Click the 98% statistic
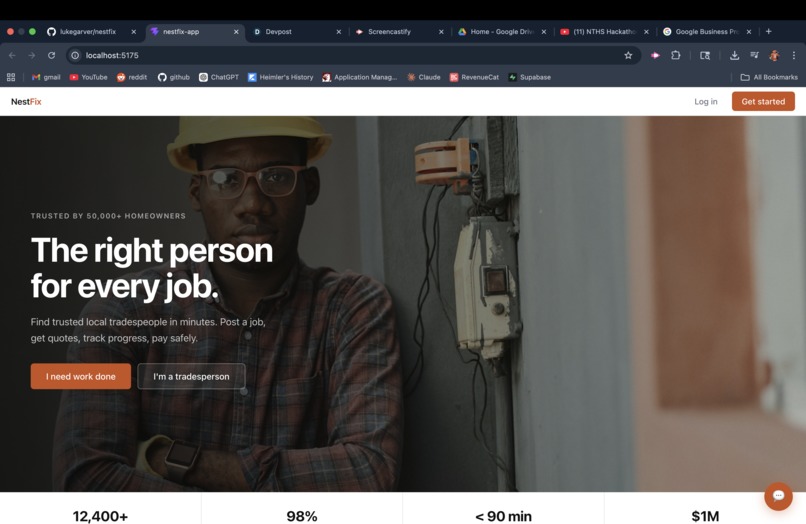 tap(302, 516)
